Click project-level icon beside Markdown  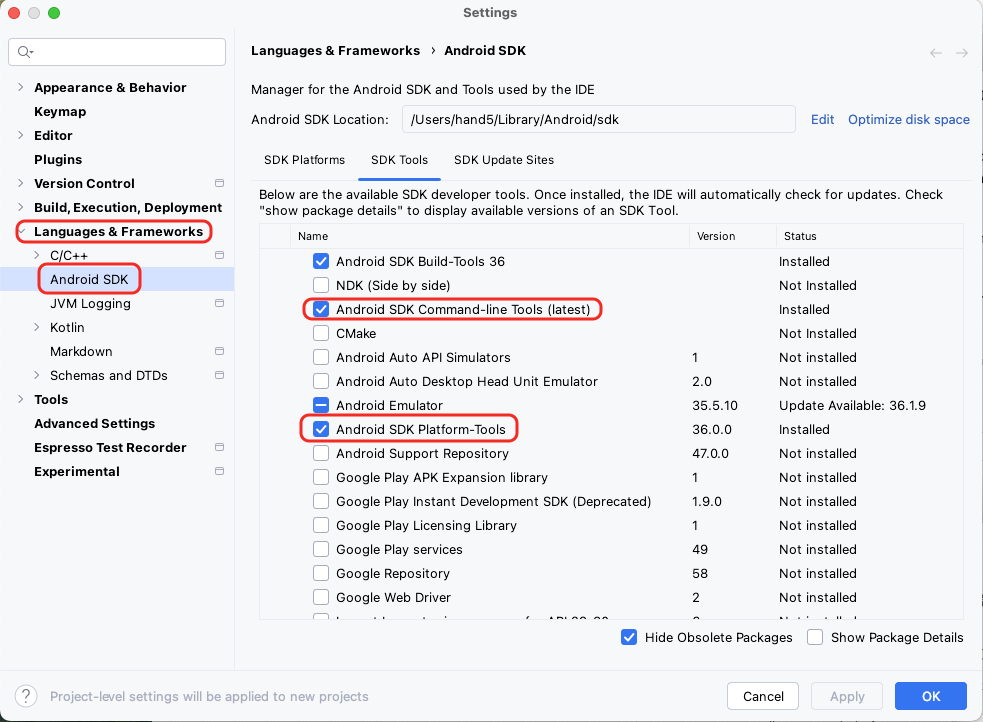coord(219,351)
